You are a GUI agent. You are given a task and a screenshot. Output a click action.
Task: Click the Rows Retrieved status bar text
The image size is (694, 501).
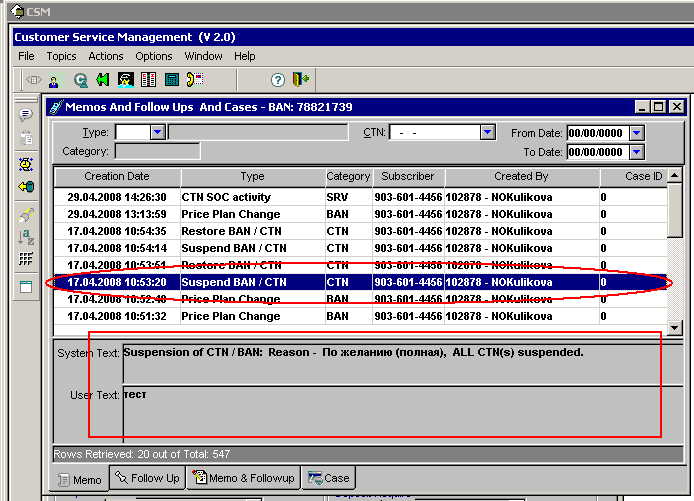point(142,454)
